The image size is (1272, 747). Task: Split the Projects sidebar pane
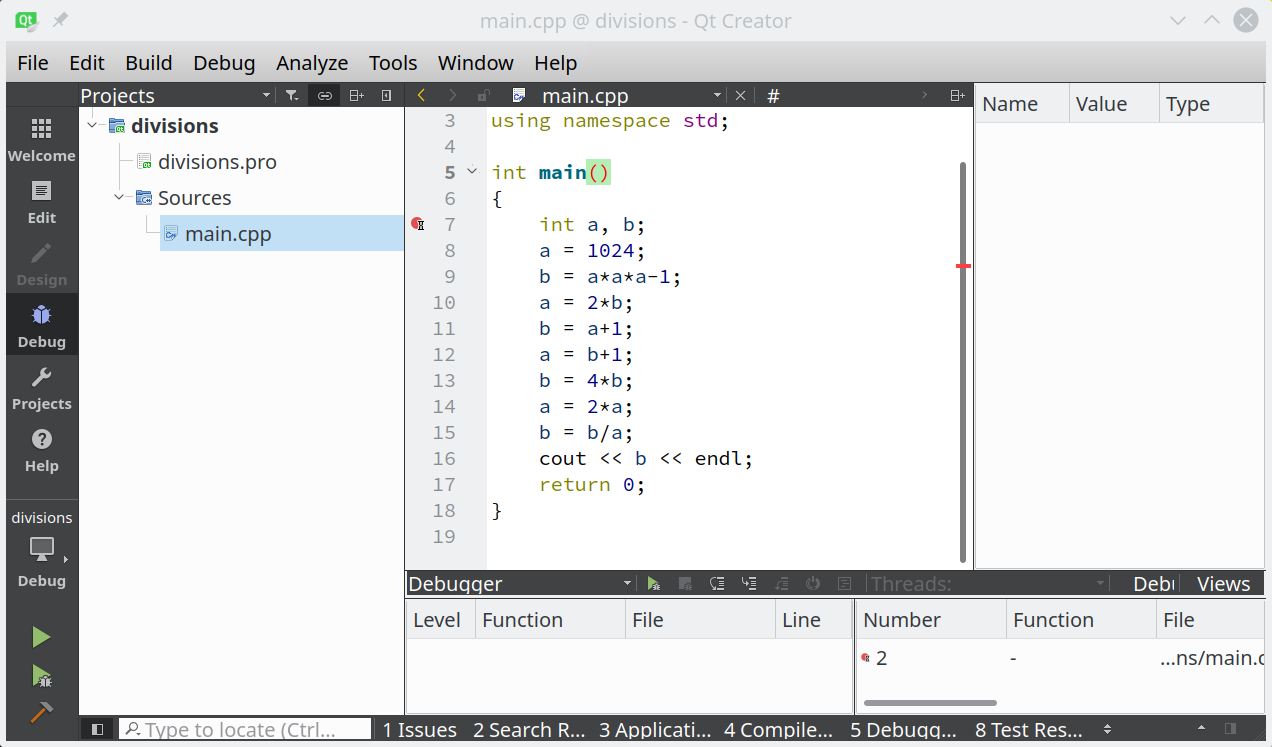356,96
